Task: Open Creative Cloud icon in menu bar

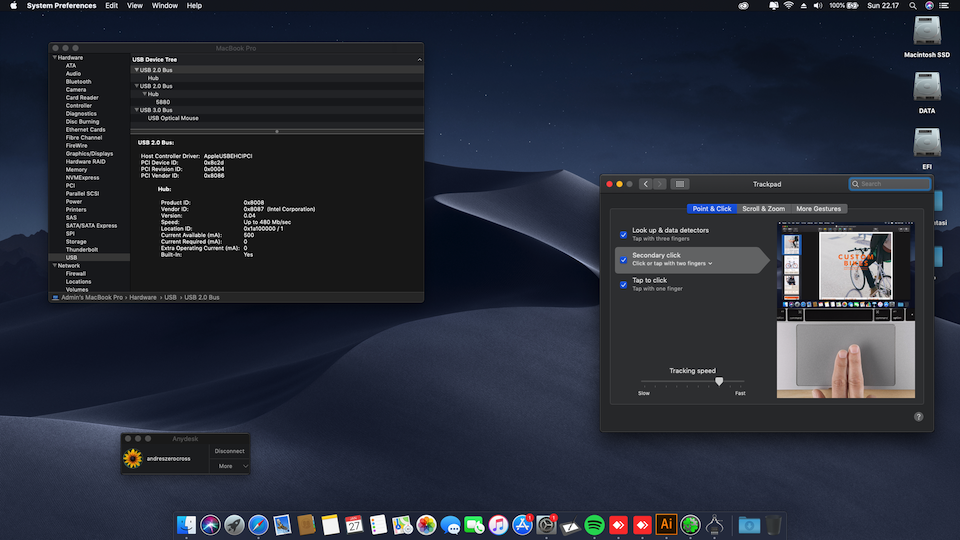Action: pos(743,6)
